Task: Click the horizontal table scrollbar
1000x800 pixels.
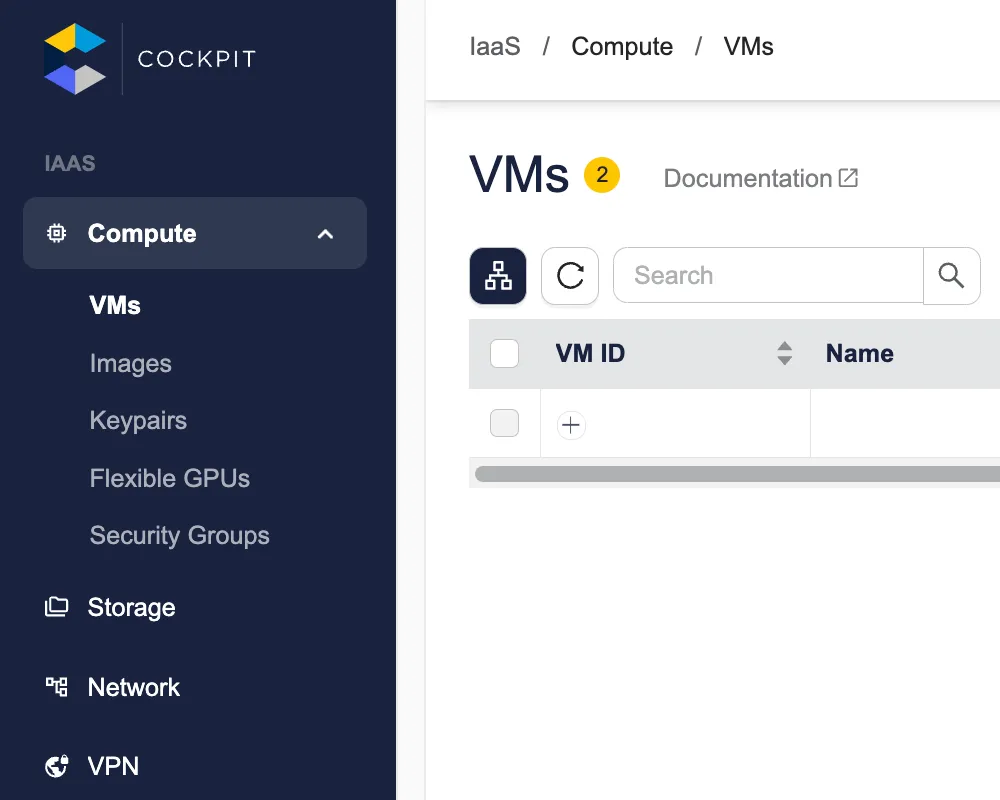Action: (x=735, y=474)
